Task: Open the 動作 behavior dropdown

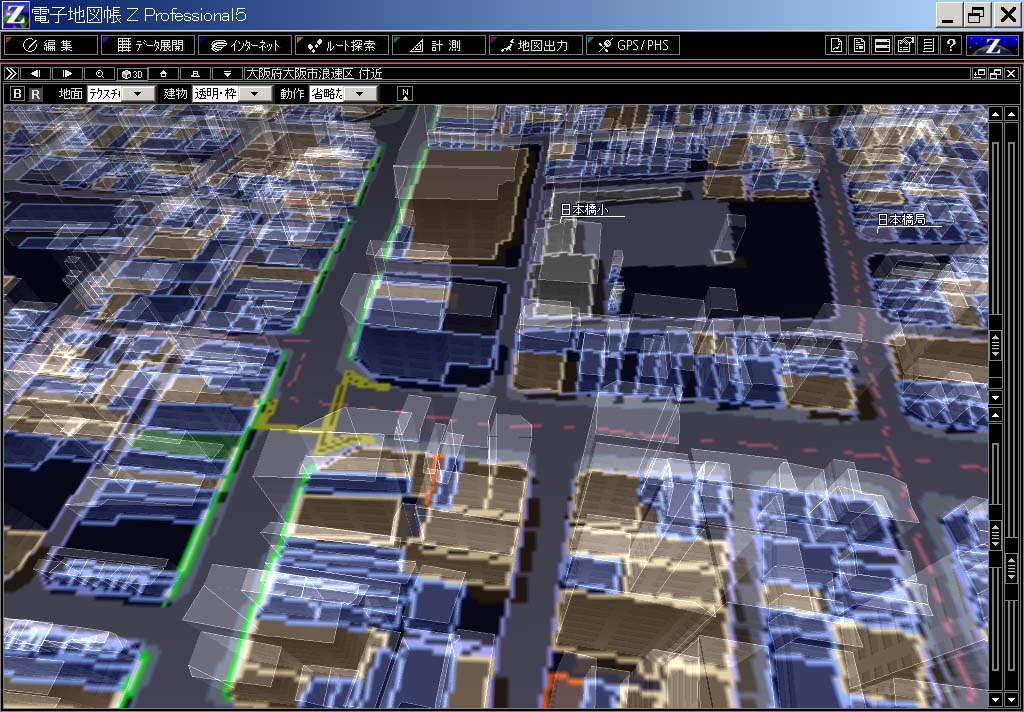Action: pos(344,93)
